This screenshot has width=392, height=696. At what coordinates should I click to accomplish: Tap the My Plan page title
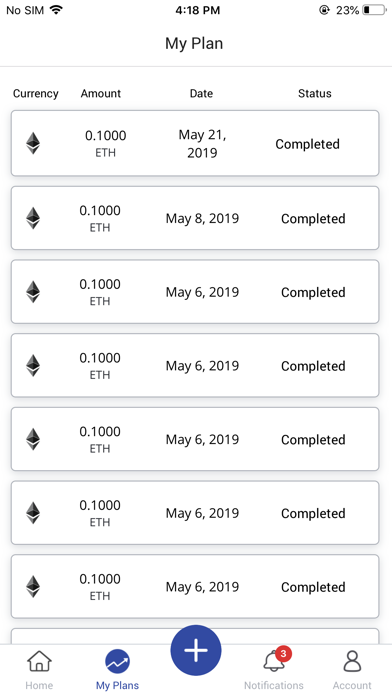(x=194, y=44)
